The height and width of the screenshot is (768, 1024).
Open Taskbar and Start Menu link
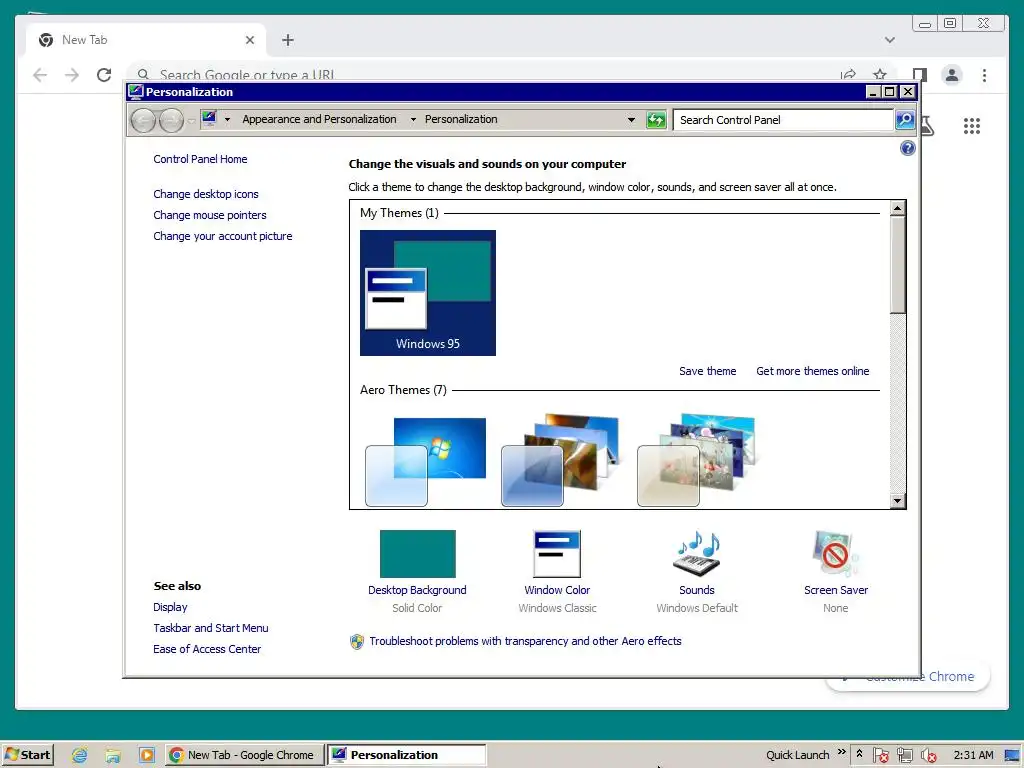[x=210, y=628]
